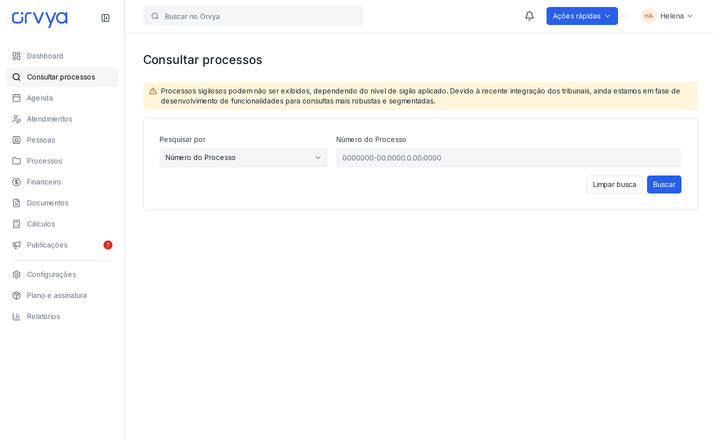Click the Relatórios chart icon

coord(17,316)
